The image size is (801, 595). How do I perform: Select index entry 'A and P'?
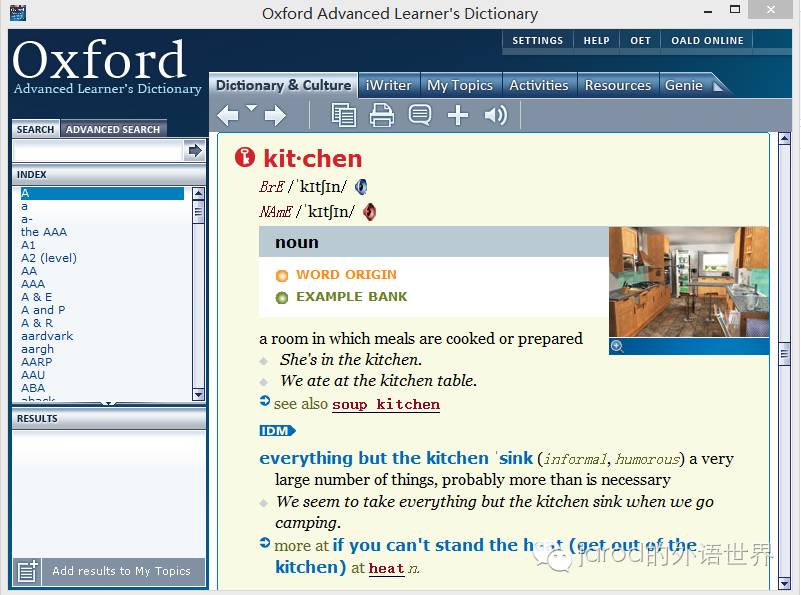(x=43, y=310)
